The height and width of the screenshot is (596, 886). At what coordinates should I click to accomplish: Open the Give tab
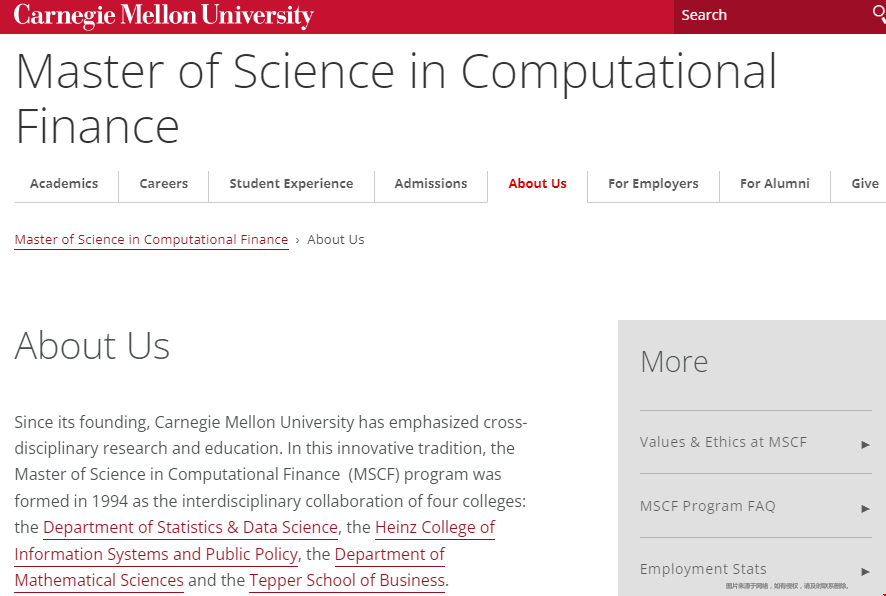[865, 184]
